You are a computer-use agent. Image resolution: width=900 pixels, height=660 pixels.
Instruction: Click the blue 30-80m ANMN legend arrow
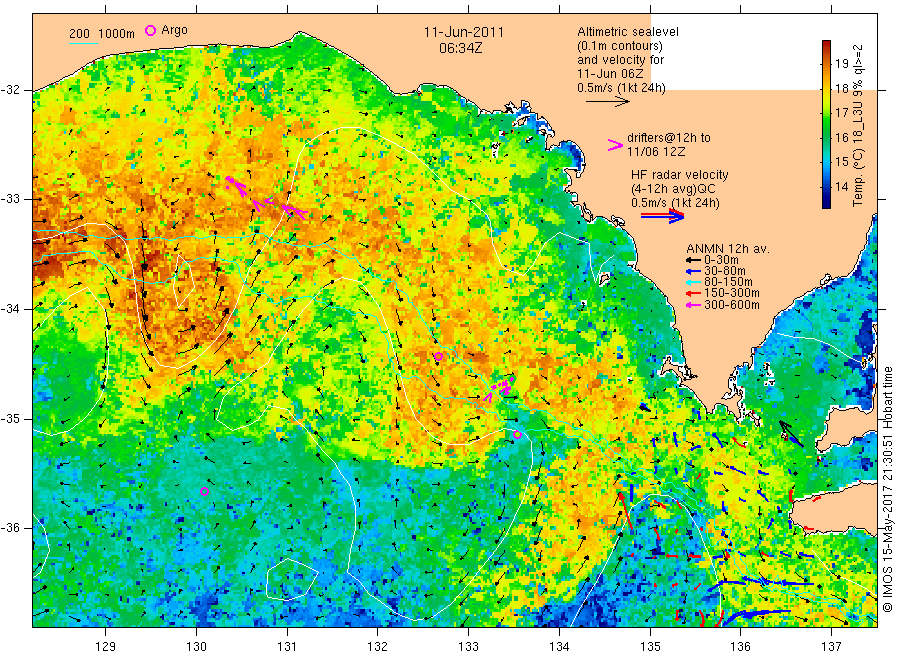693,271
